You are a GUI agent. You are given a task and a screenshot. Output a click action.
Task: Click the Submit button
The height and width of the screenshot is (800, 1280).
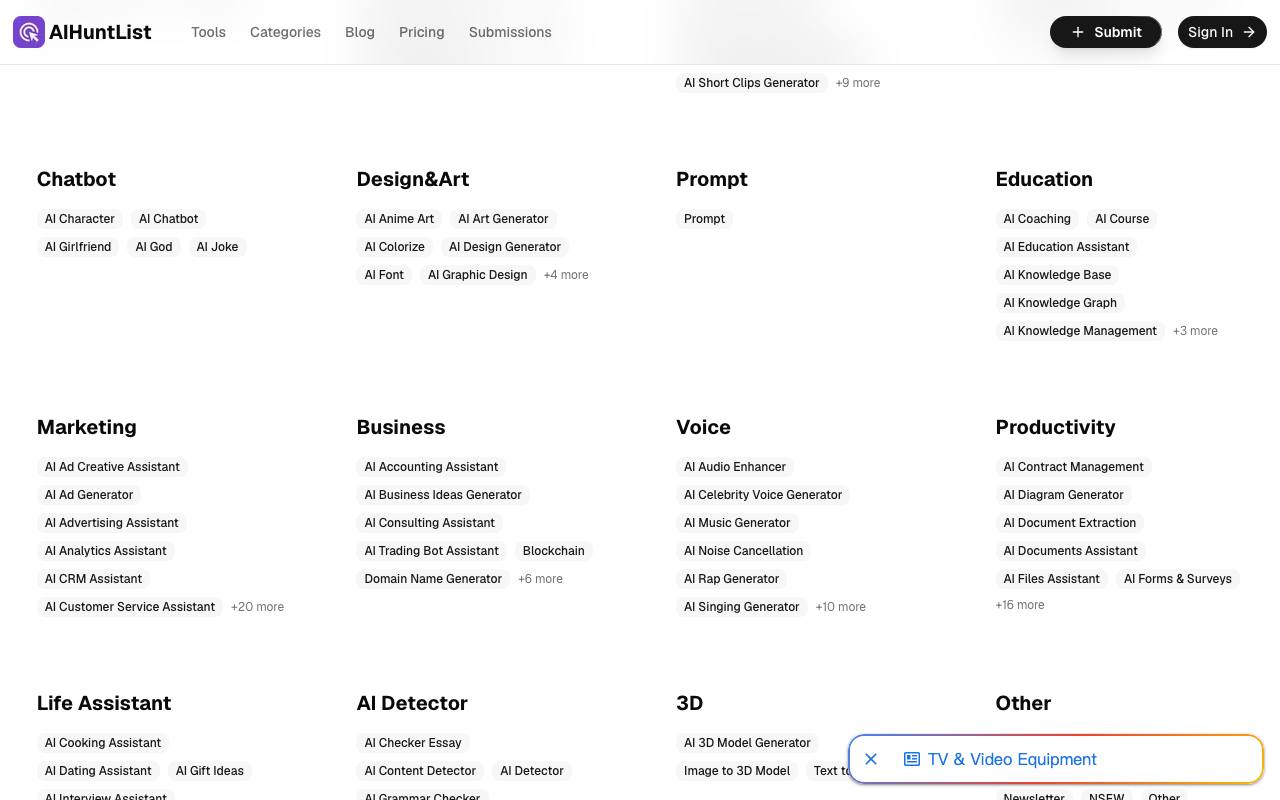tap(1105, 32)
